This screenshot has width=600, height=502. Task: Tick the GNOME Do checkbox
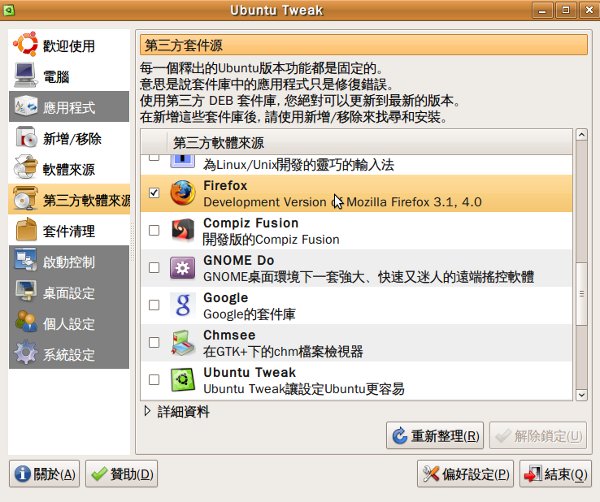[x=154, y=267]
